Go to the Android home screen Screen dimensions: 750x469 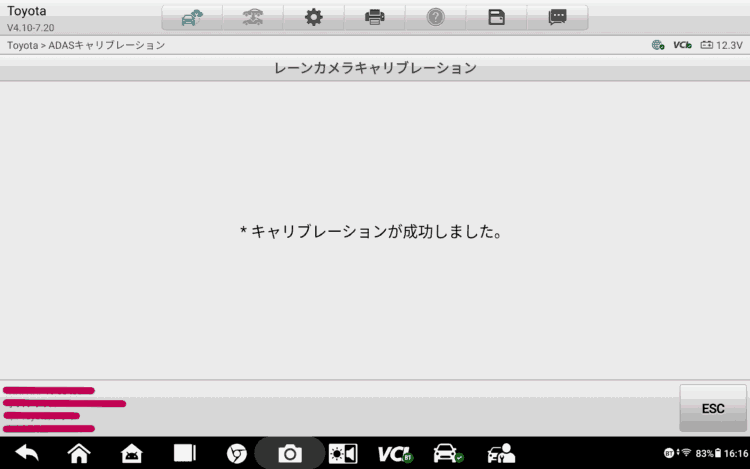(79, 453)
